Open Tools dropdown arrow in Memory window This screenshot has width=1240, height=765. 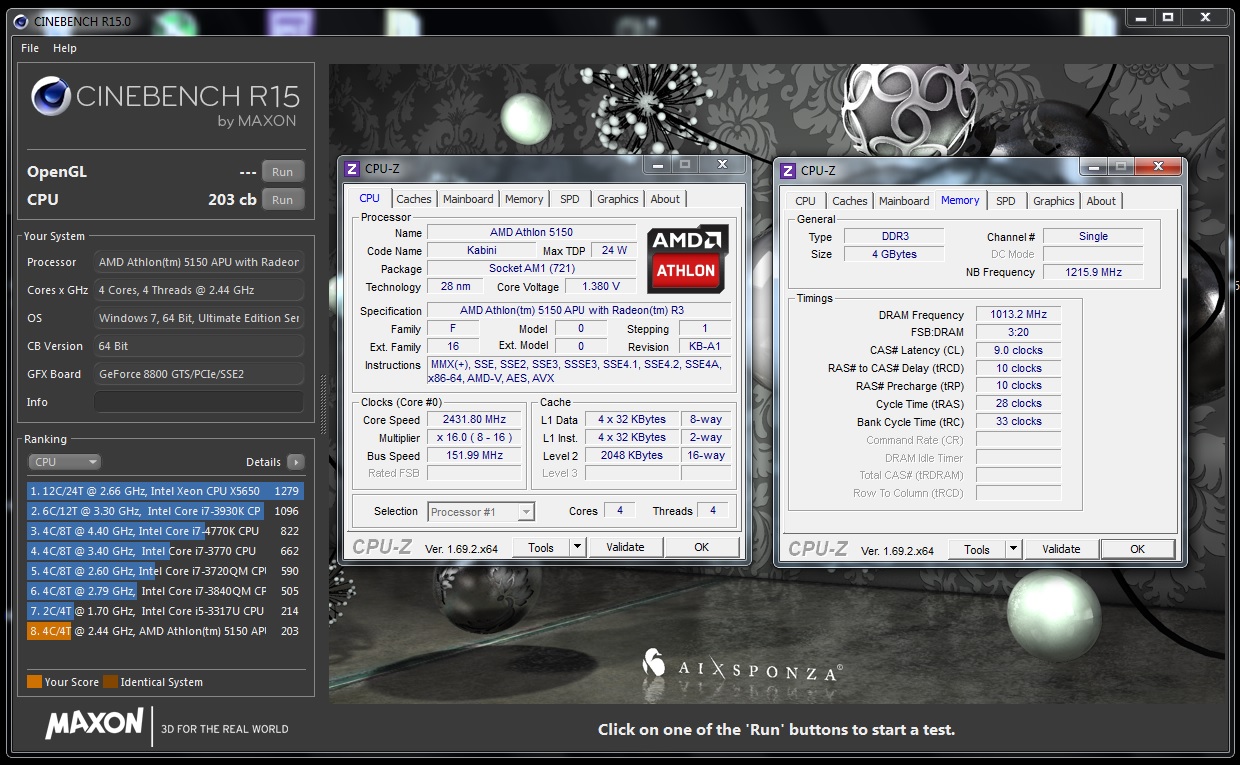tap(1013, 549)
